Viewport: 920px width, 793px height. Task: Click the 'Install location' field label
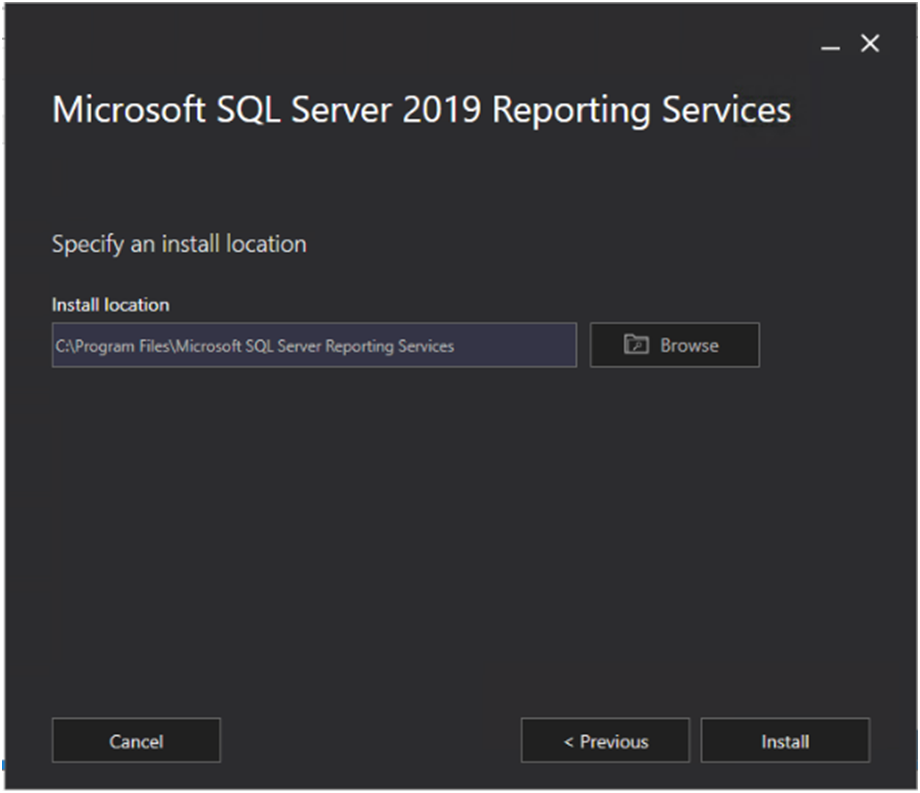click(x=110, y=305)
